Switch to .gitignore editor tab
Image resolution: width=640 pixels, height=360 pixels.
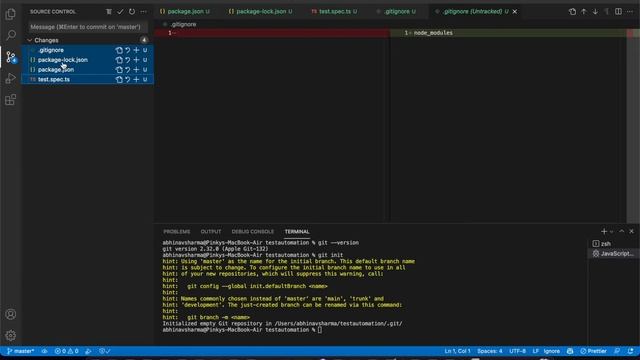pyautogui.click(x=396, y=11)
